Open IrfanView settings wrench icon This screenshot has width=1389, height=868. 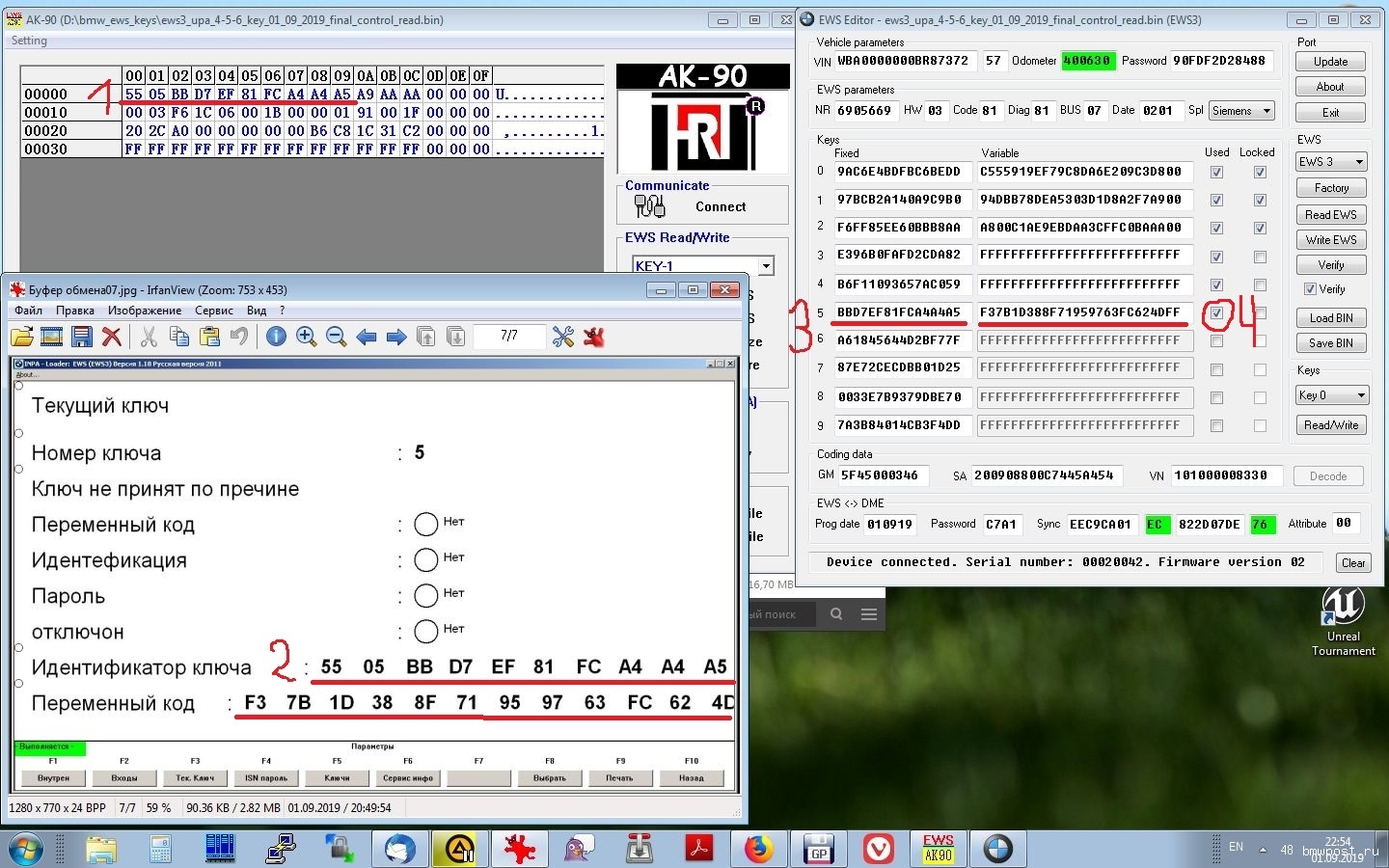pyautogui.click(x=563, y=337)
